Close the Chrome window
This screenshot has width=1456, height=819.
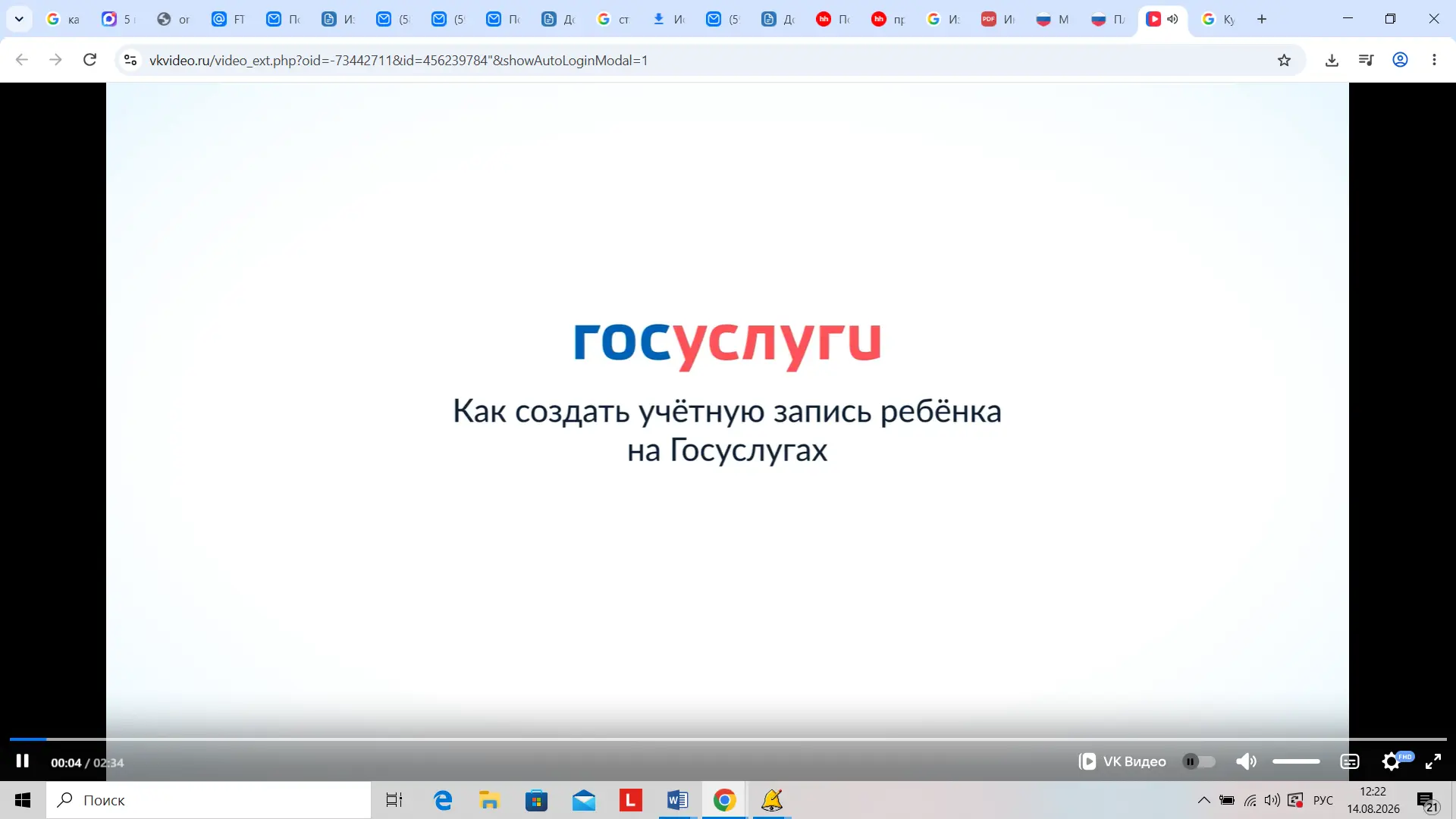[1433, 18]
